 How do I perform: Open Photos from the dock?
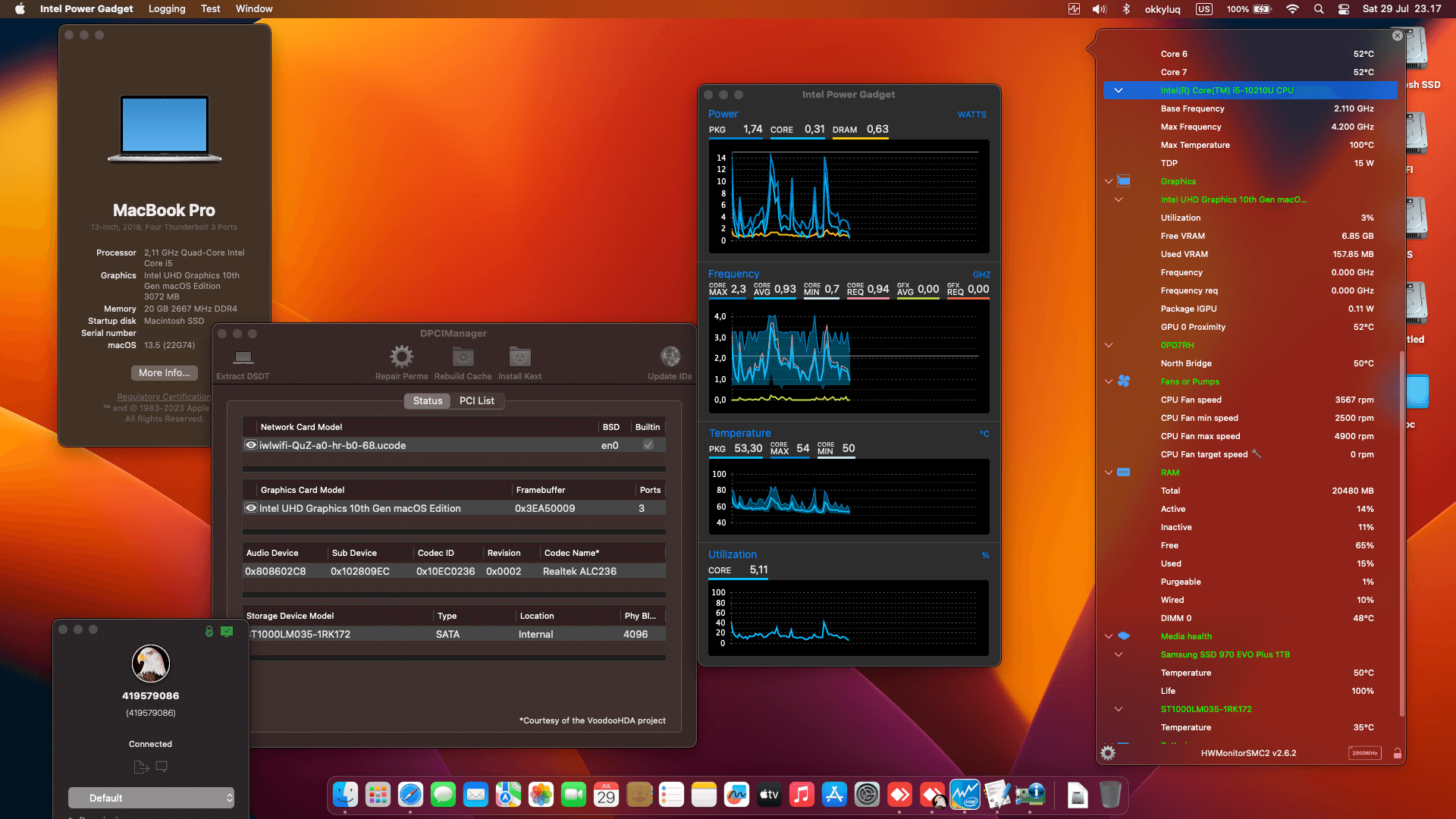pos(541,795)
